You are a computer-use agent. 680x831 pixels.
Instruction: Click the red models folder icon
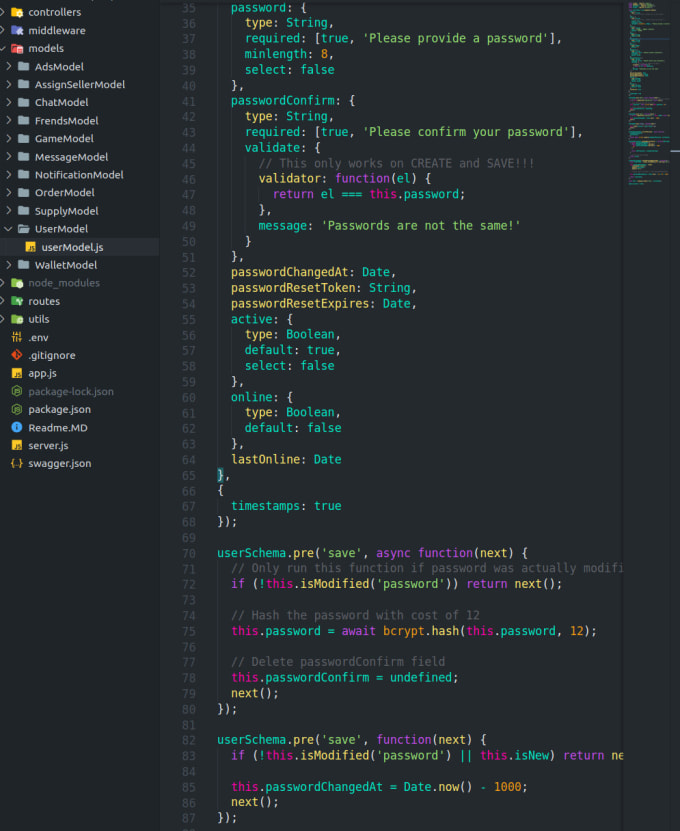[17, 48]
